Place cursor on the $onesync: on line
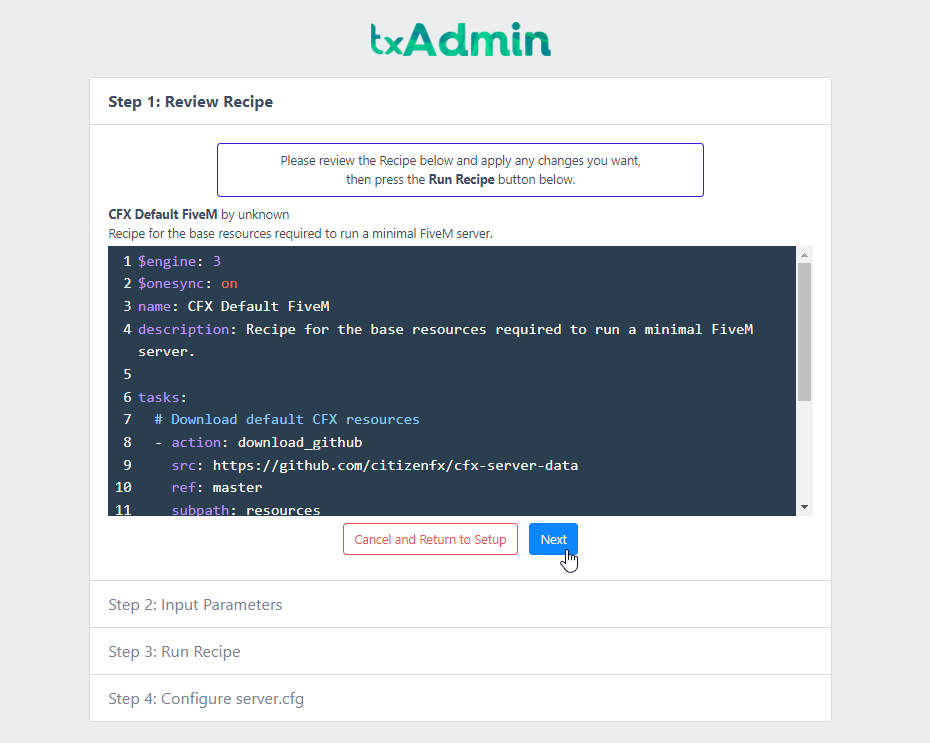 coord(187,283)
